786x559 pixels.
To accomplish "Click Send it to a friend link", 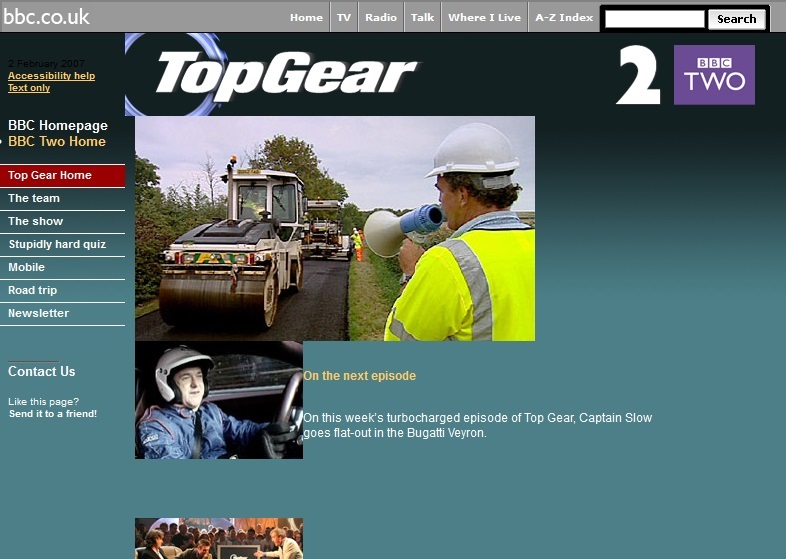I will [x=53, y=413].
